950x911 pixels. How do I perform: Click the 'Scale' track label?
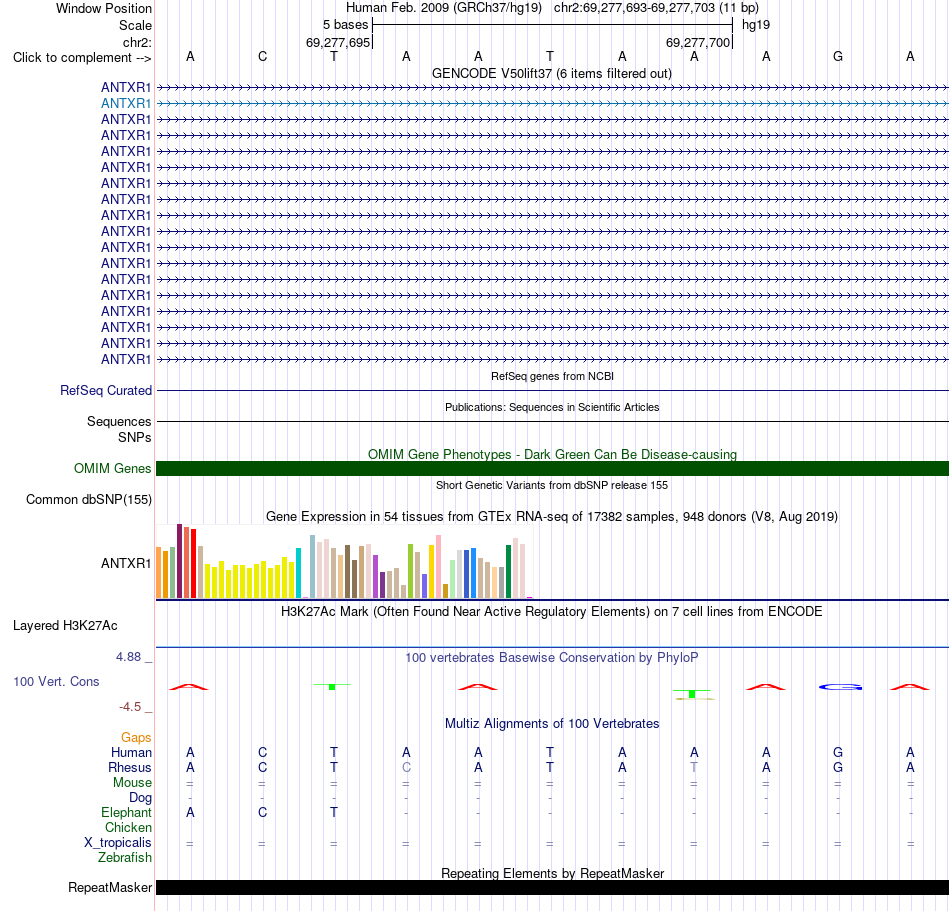pyautogui.click(x=135, y=25)
